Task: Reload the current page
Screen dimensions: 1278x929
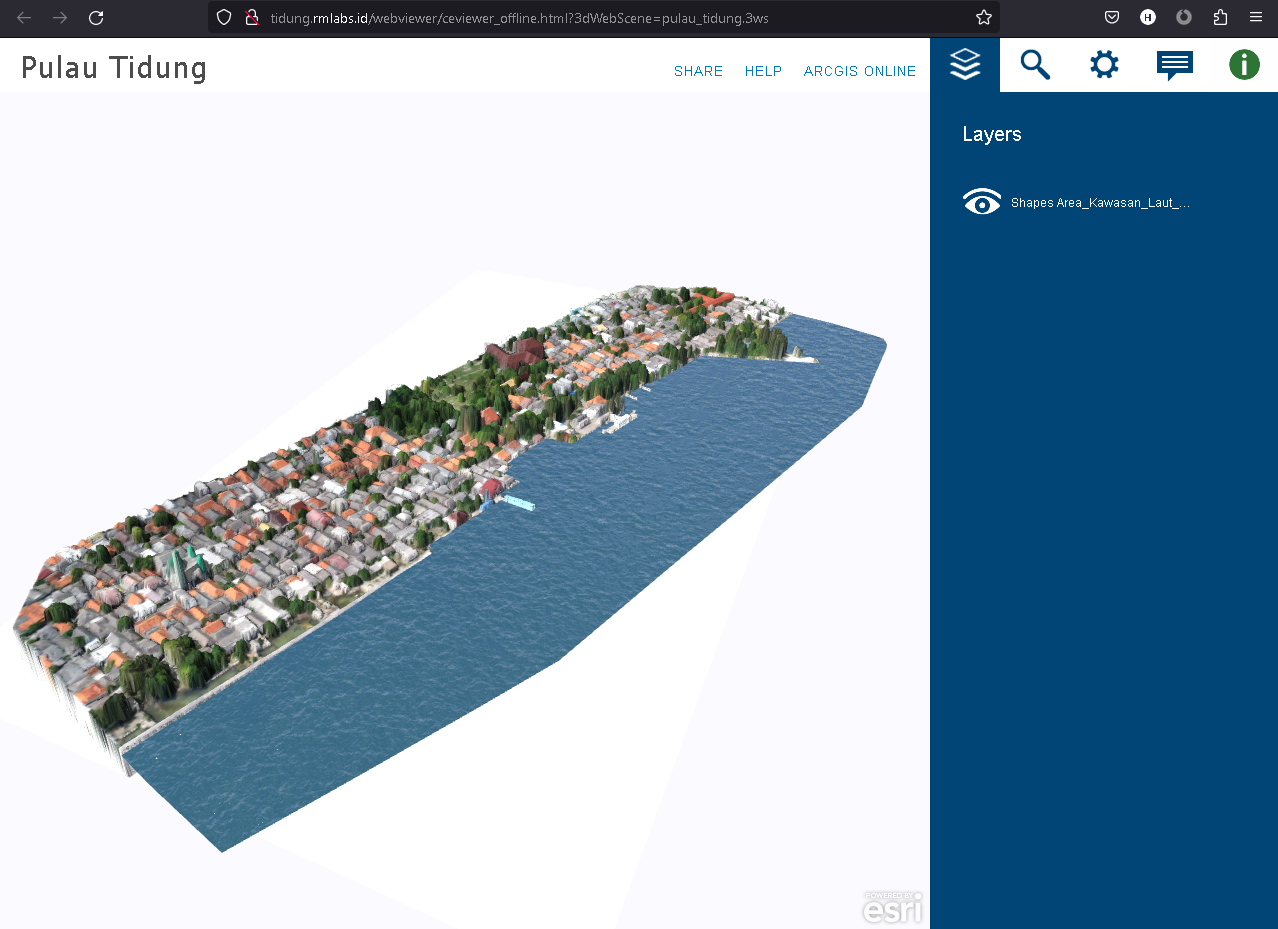Action: point(96,18)
